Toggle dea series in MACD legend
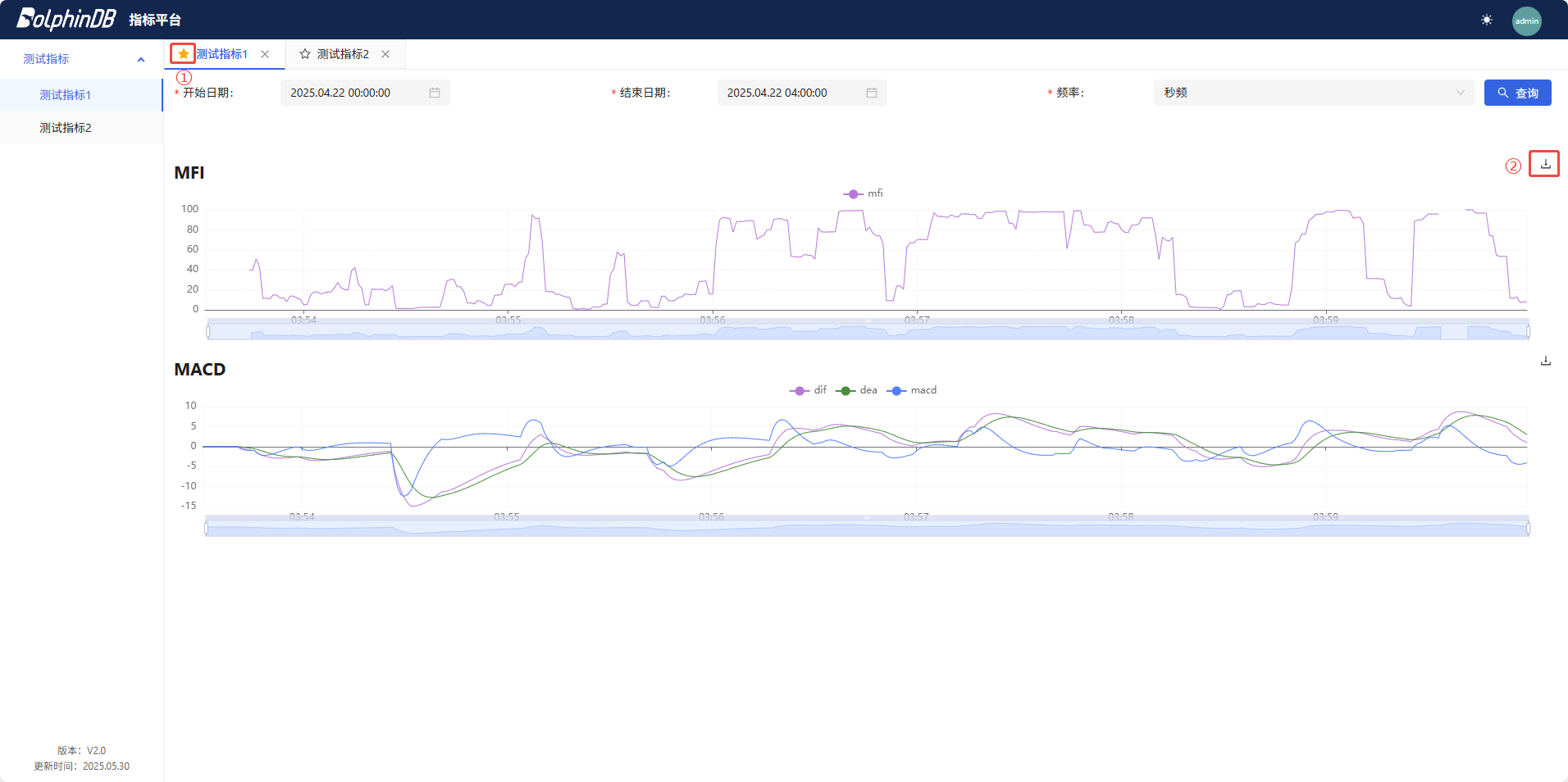Screen dimensions: 1568x782 tap(856, 390)
